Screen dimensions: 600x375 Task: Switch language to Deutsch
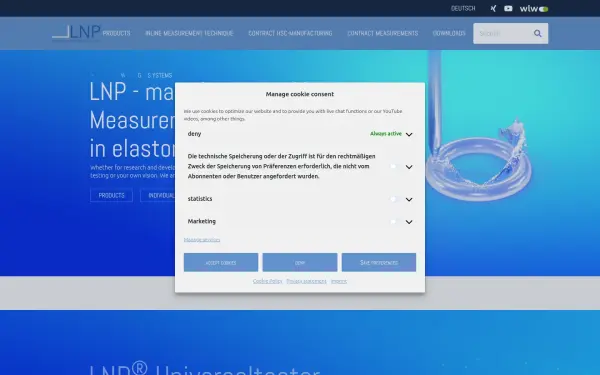463,8
